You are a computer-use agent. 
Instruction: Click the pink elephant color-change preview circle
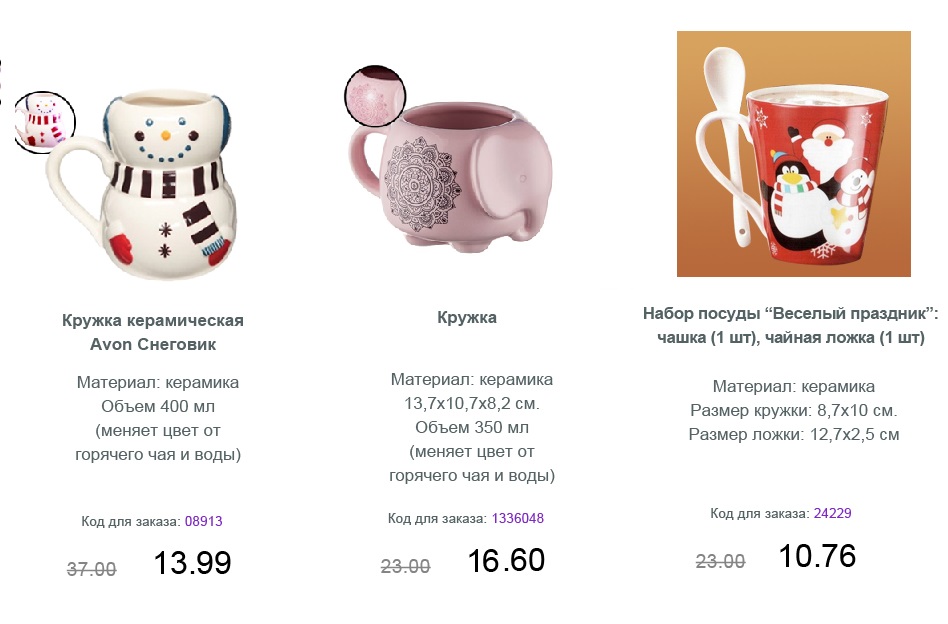pyautogui.click(x=375, y=97)
